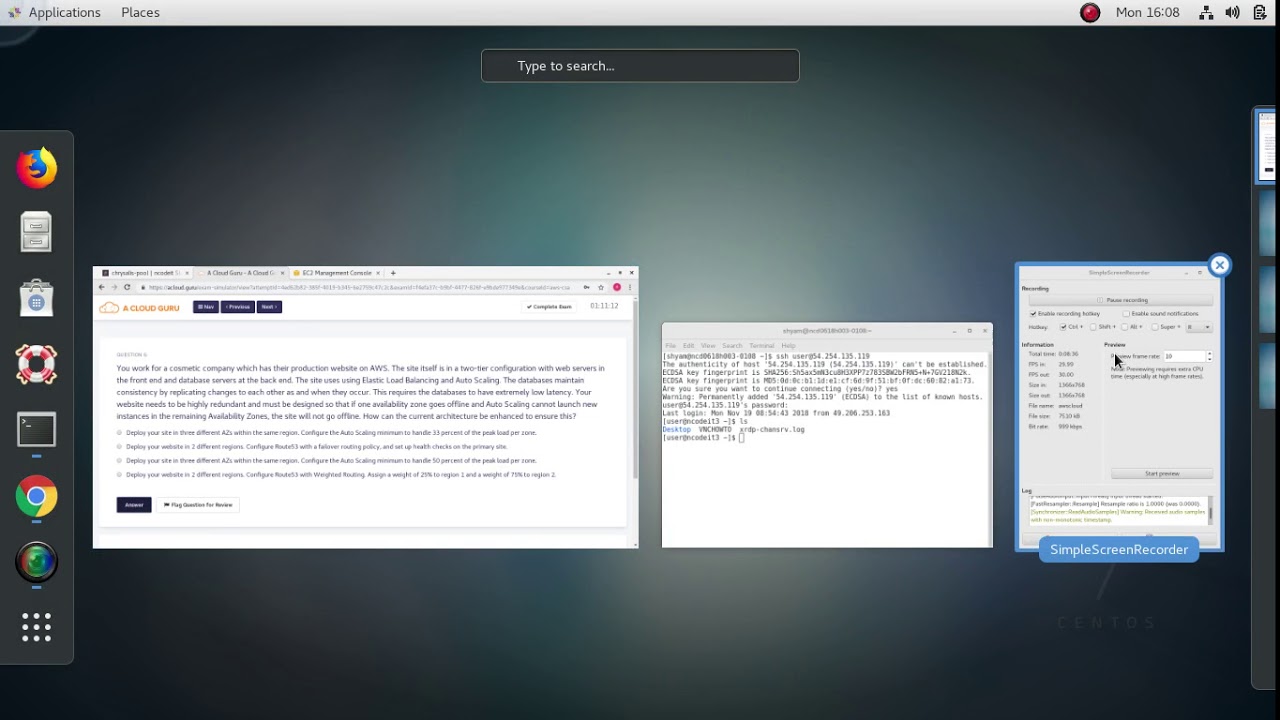The width and height of the screenshot is (1280, 720).
Task: Open File menu in terminal window
Action: (671, 345)
